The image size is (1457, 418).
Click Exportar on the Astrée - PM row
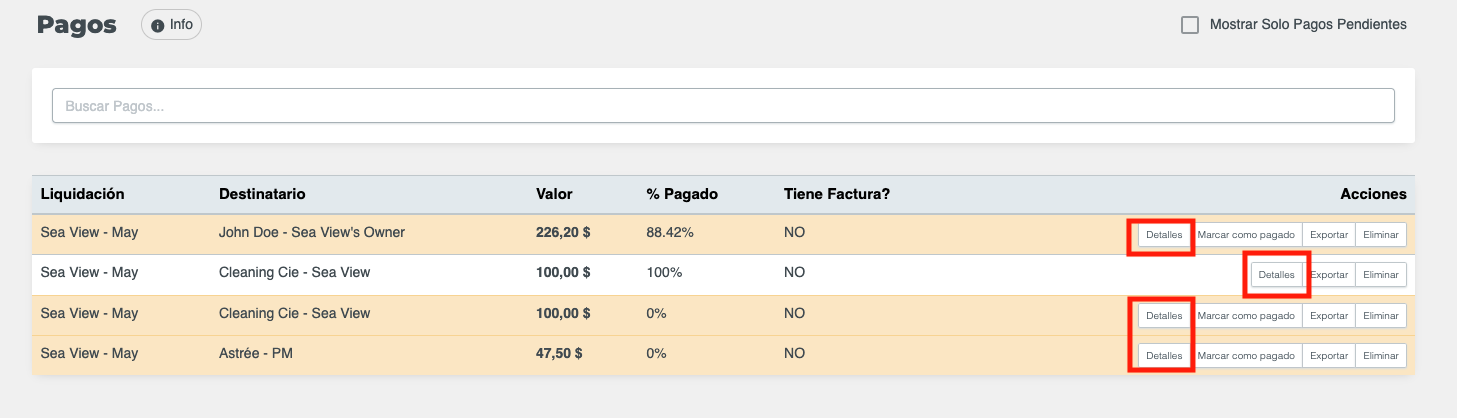coord(1329,356)
